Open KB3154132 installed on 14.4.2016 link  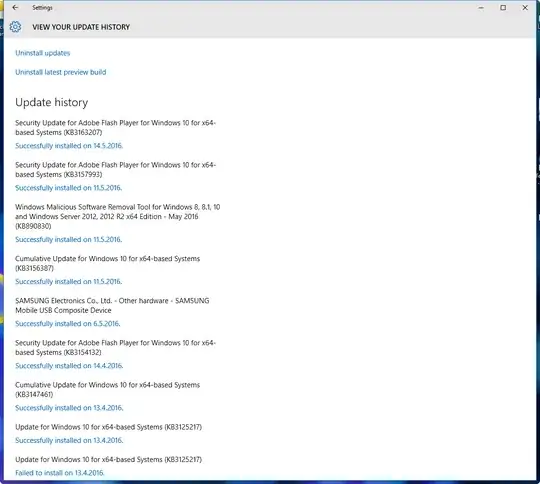click(x=69, y=365)
